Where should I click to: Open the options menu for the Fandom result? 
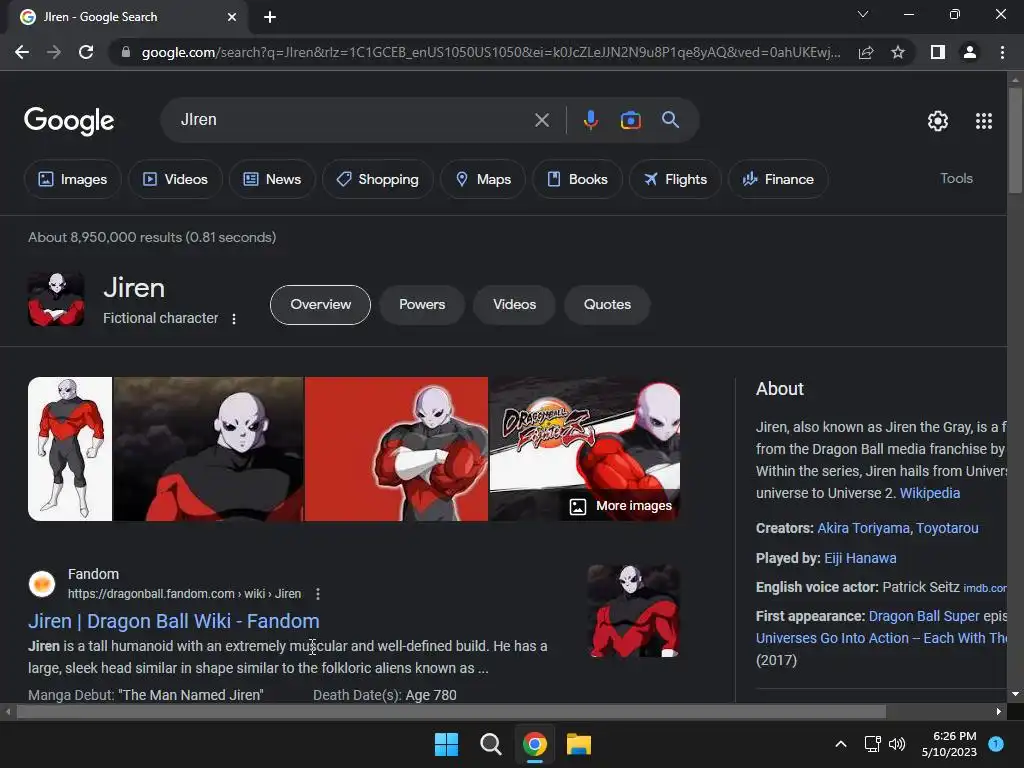[317, 594]
